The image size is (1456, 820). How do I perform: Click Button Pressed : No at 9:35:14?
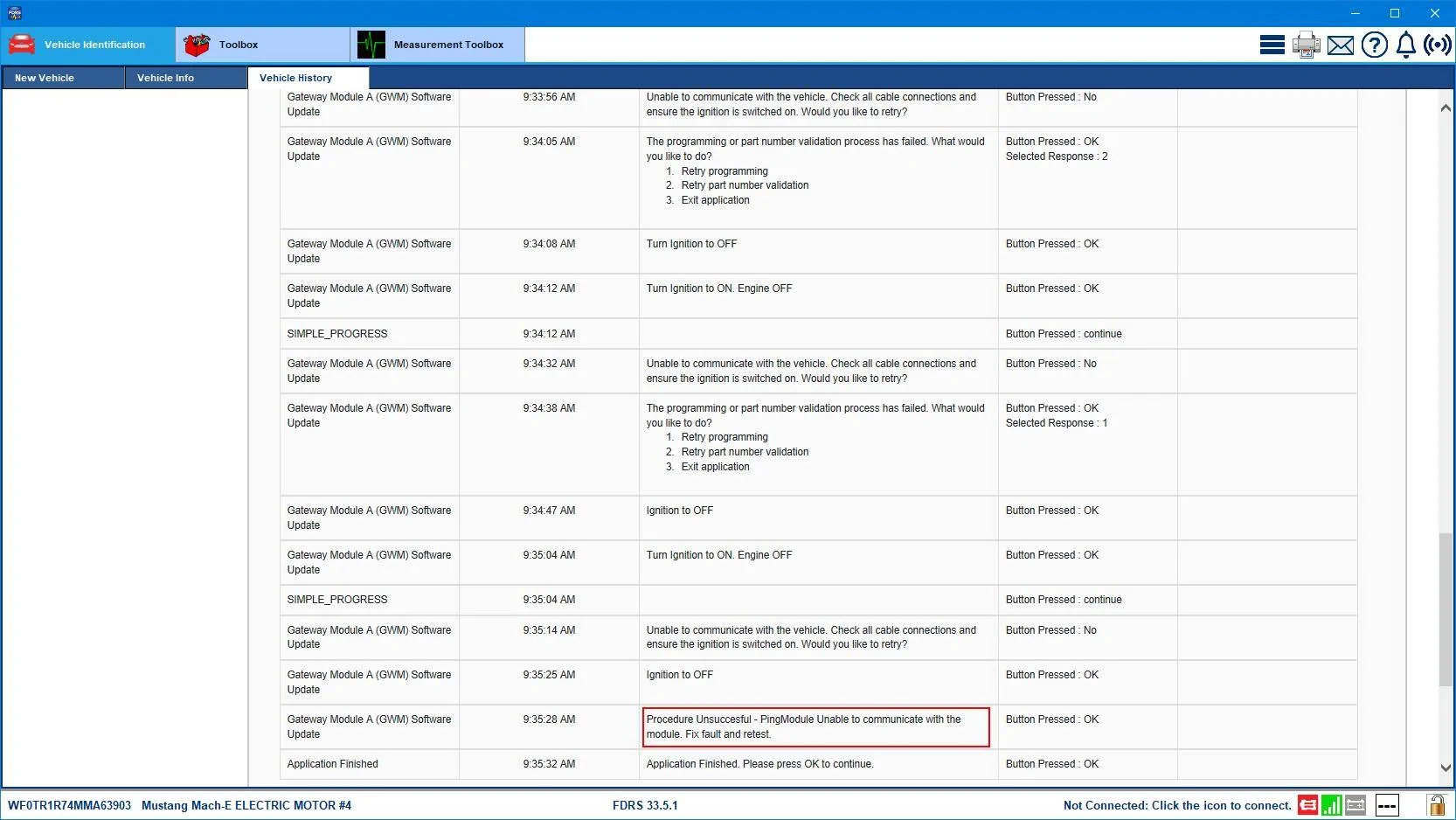1050,630
